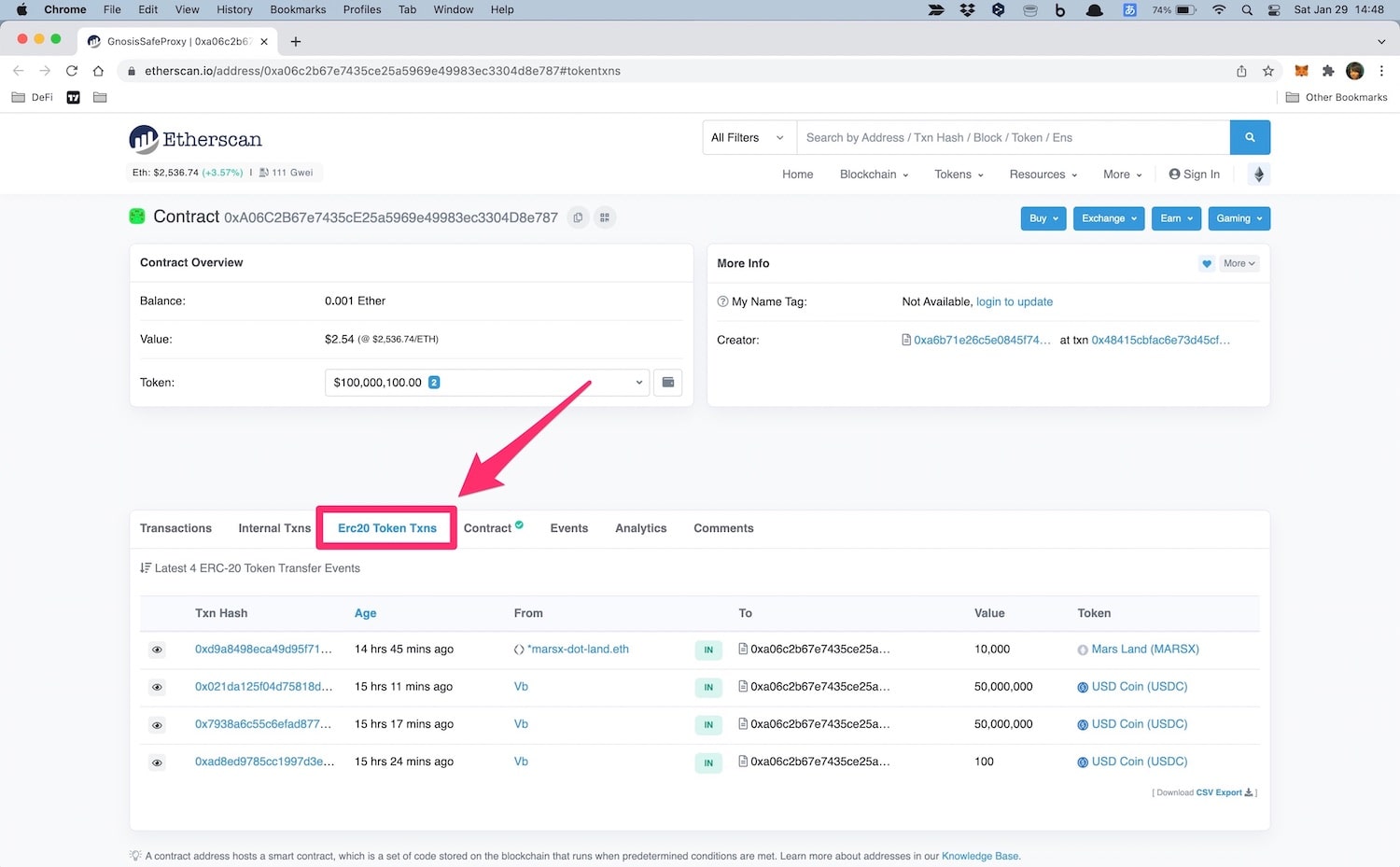Open Chrome's three-dot menu

tap(1381, 71)
